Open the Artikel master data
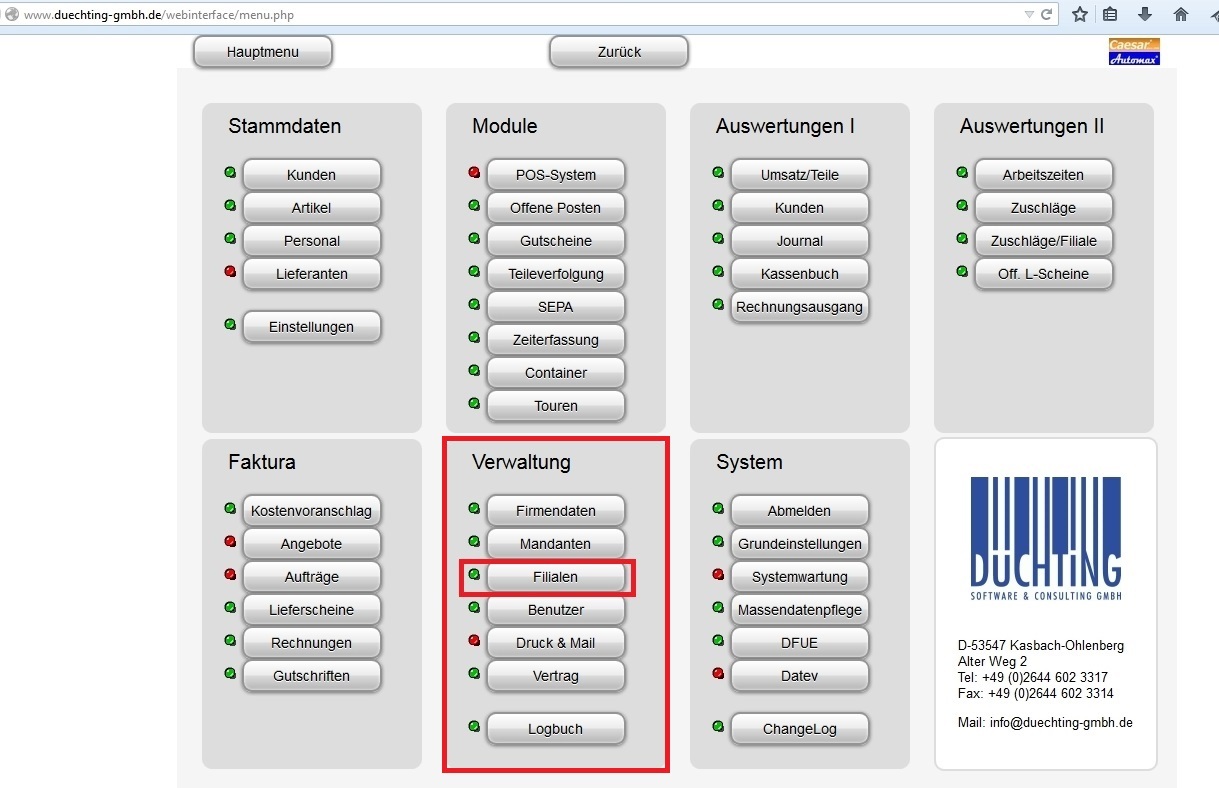The width and height of the screenshot is (1219, 788). pyautogui.click(x=311, y=207)
